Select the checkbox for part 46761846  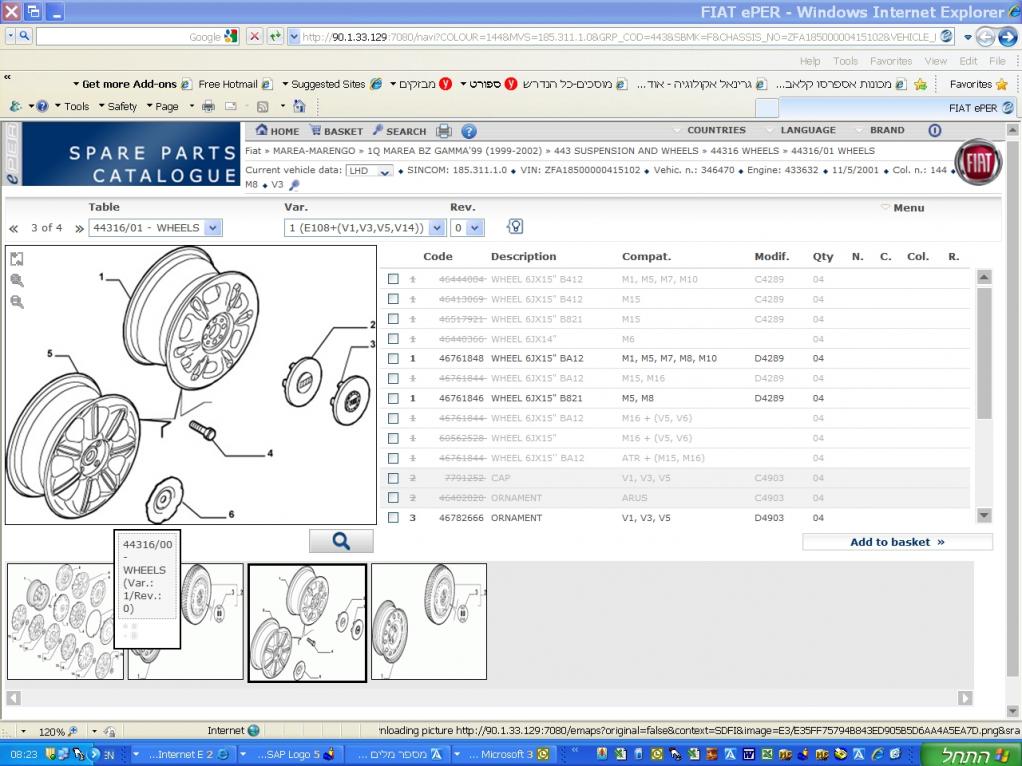(x=393, y=398)
